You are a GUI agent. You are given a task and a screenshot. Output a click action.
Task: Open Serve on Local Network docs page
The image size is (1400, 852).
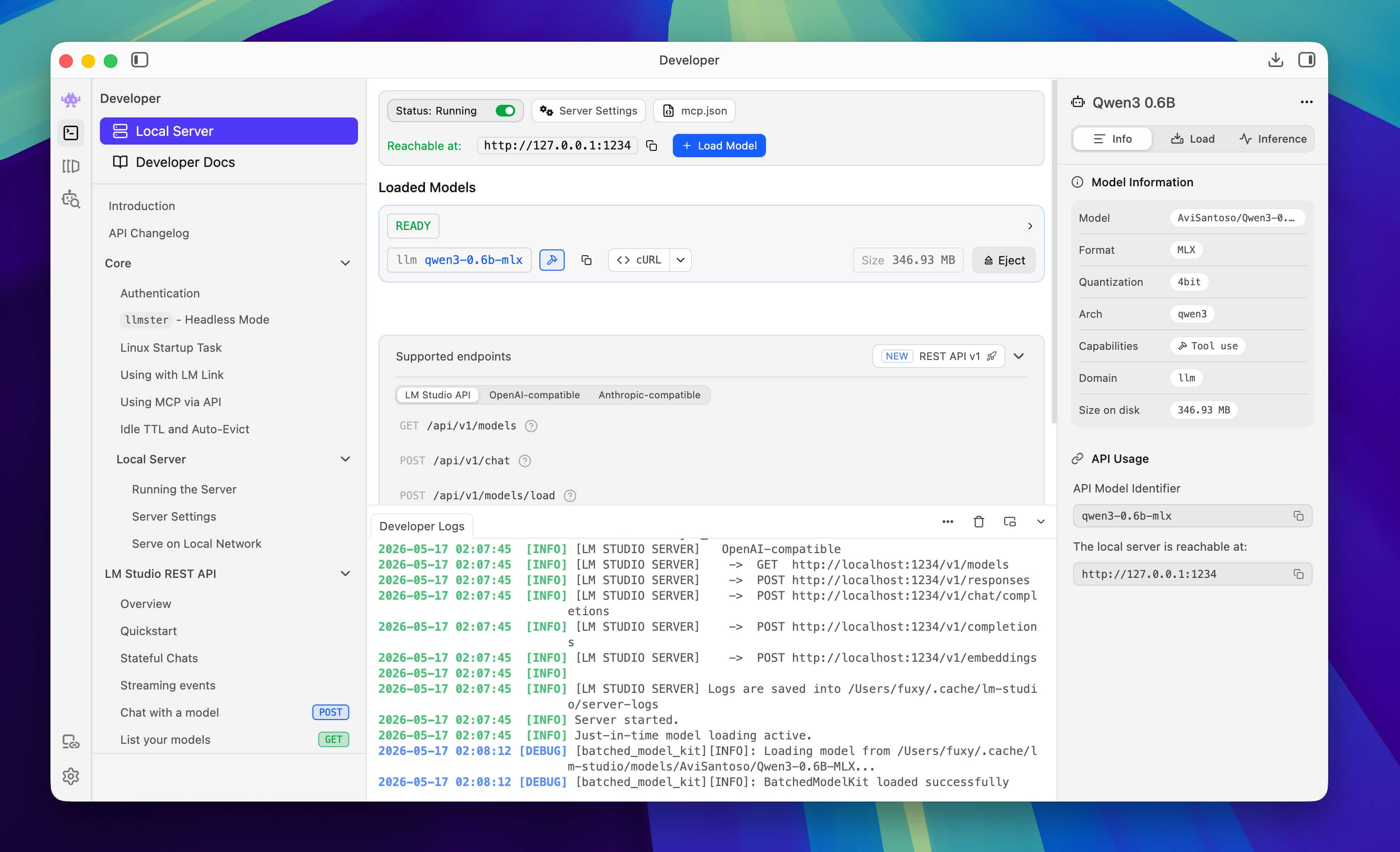(x=196, y=543)
